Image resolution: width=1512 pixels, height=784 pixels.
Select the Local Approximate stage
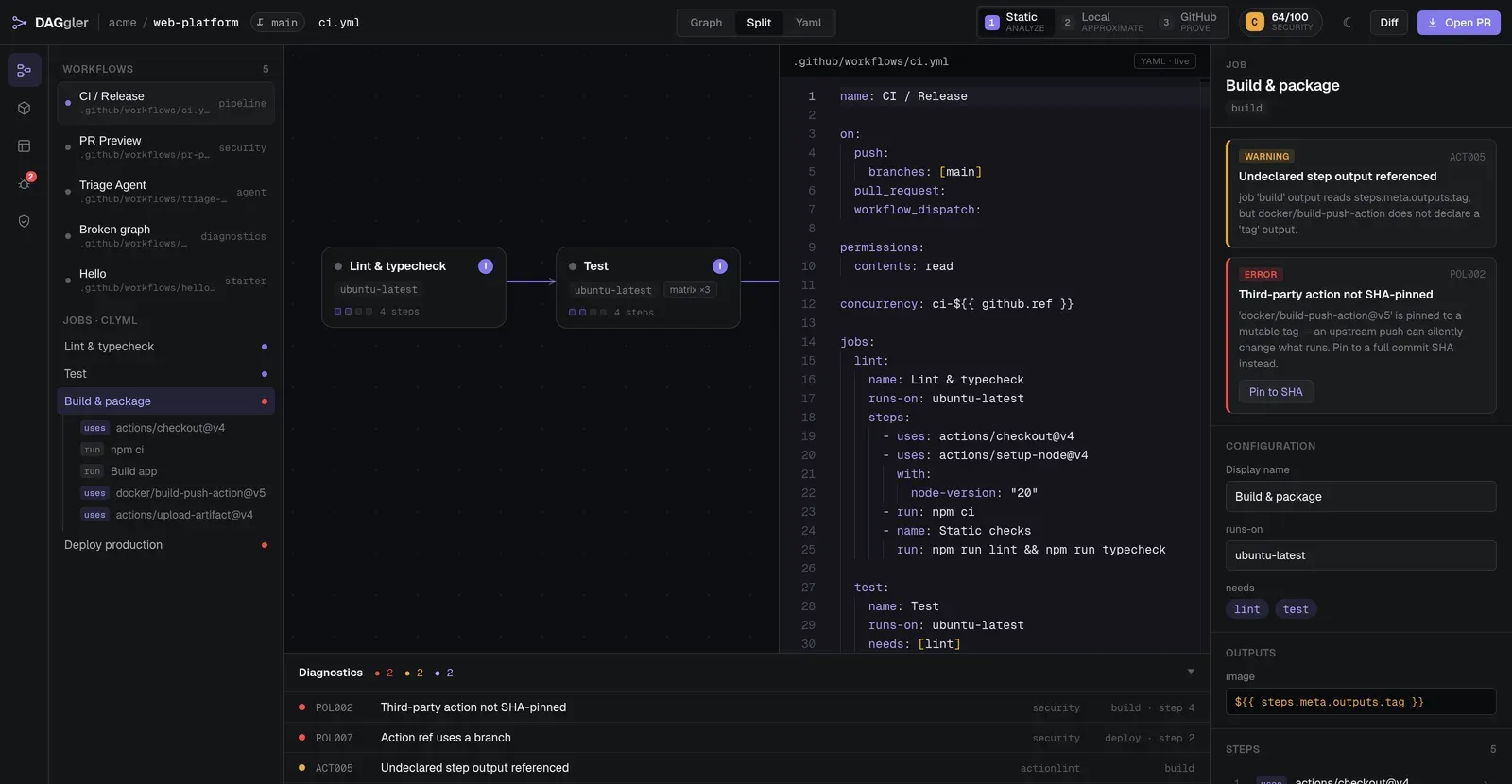click(x=1103, y=23)
